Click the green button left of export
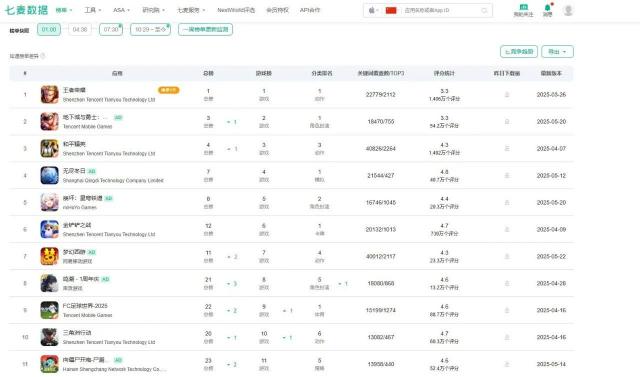Image resolution: width=640 pixels, height=377 pixels. (x=519, y=52)
